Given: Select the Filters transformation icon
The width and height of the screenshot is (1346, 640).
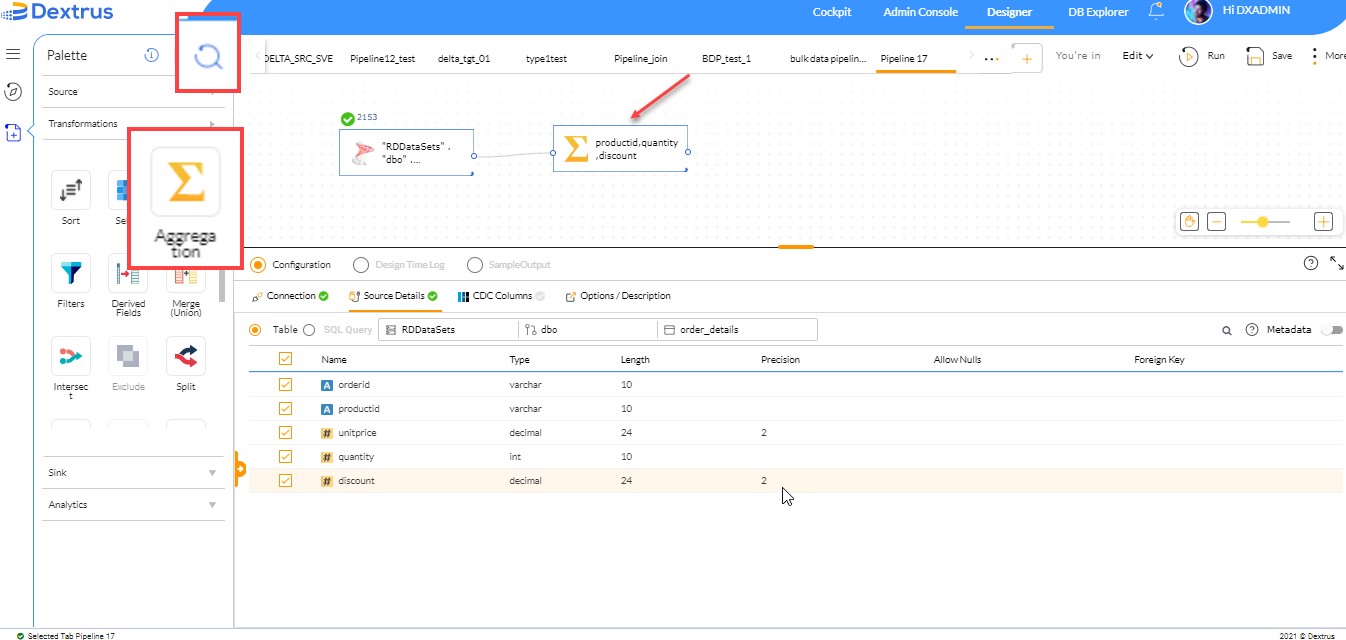Looking at the screenshot, I should click(x=70, y=272).
